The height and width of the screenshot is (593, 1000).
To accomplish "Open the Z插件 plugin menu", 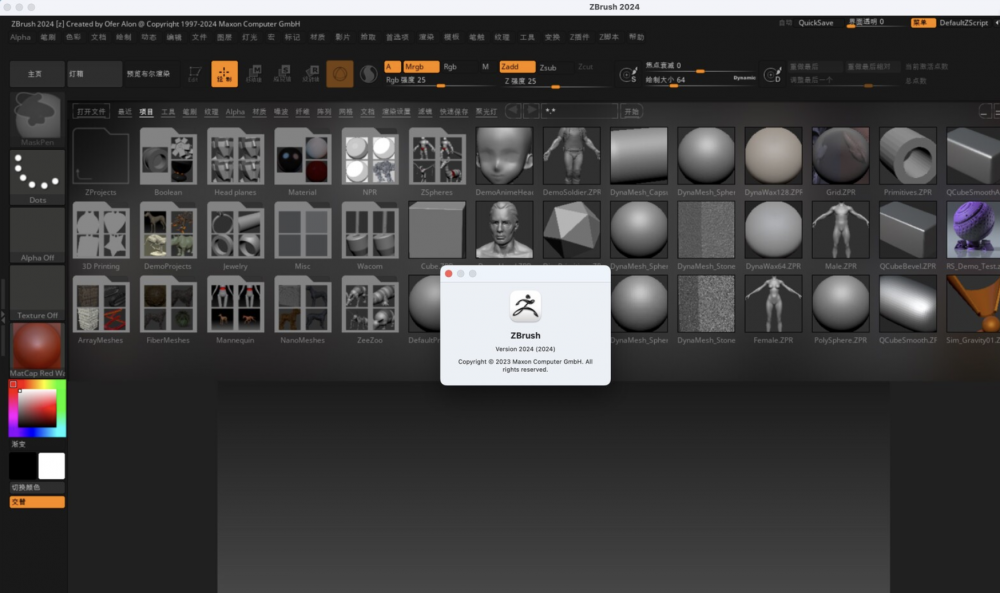I will pos(579,37).
